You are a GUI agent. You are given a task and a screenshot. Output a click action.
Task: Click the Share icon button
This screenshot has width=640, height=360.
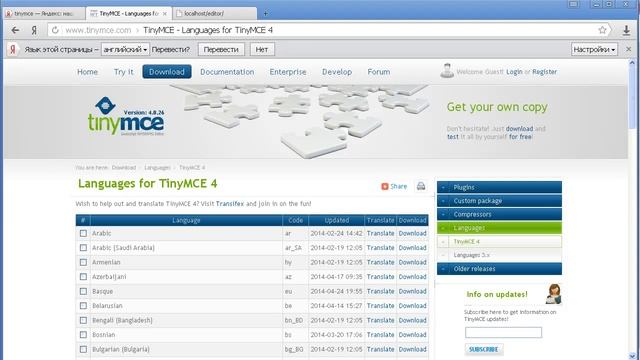[394, 186]
